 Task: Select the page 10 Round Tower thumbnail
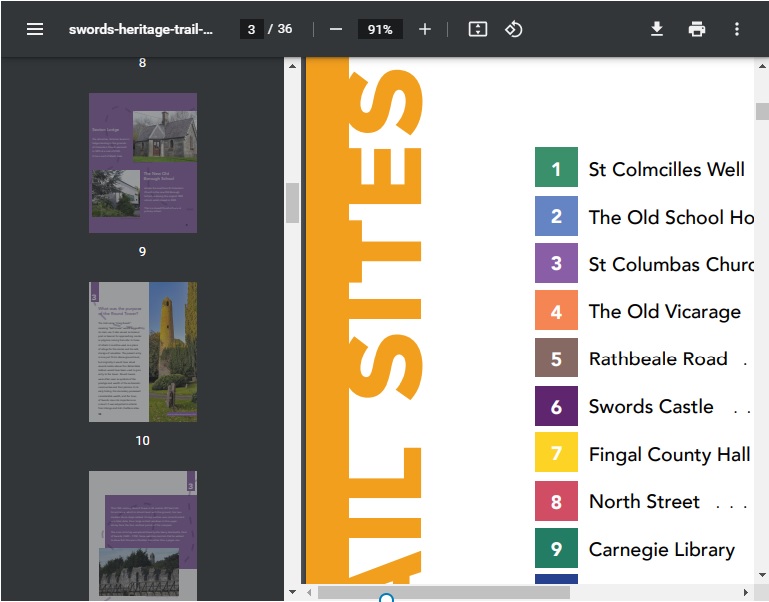tap(143, 351)
